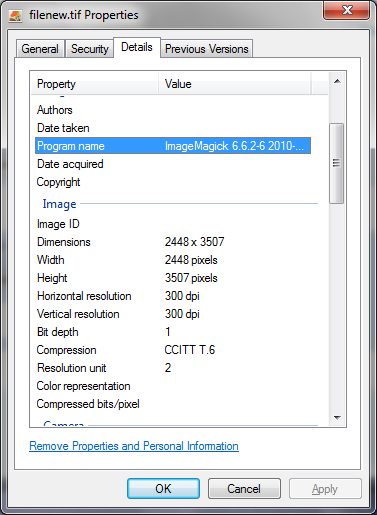Click the ImageMagick 6.6.2-6 value
Image resolution: width=377 pixels, height=515 pixels.
(x=234, y=146)
